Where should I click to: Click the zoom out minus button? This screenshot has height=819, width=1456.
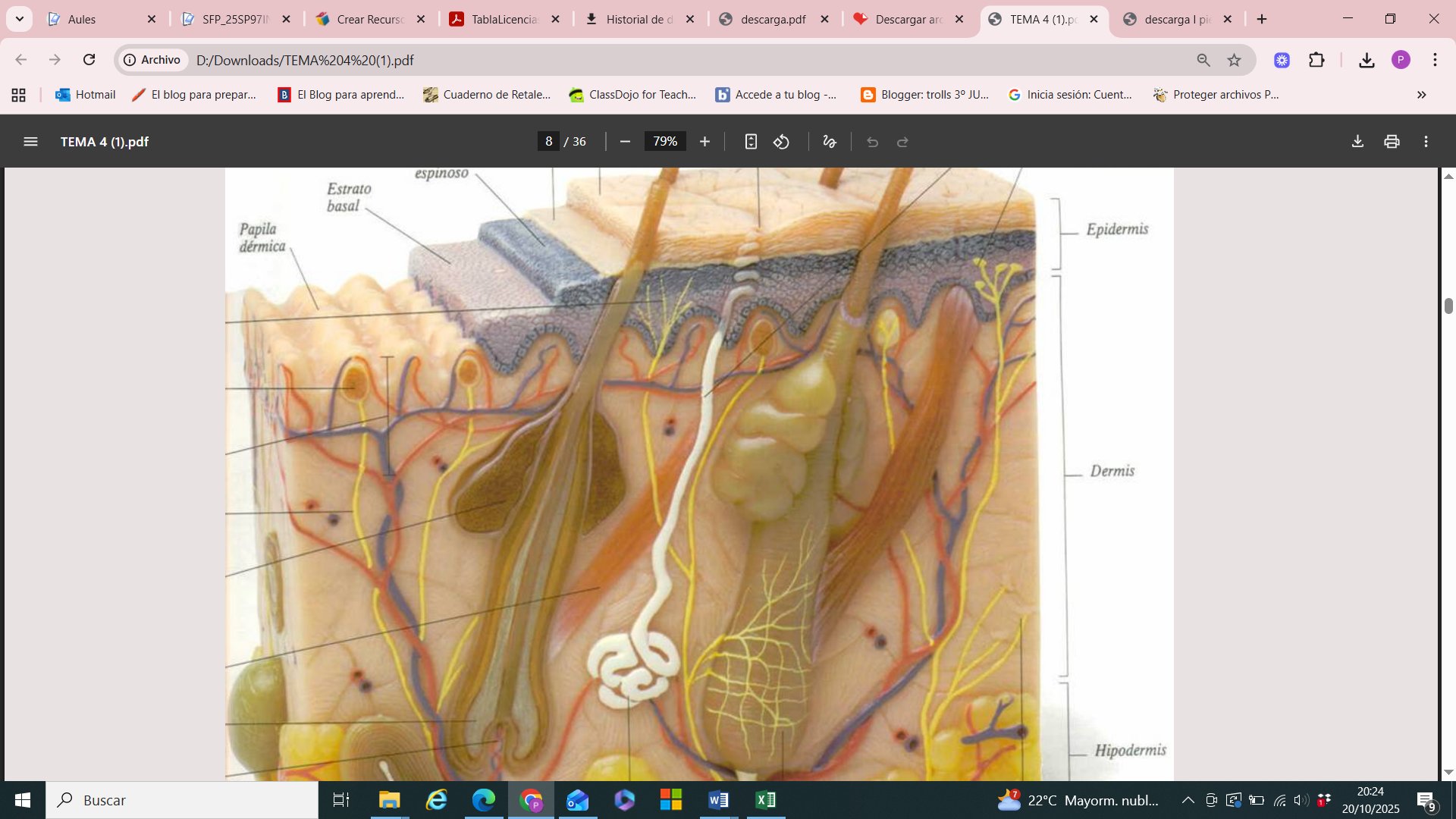tap(625, 142)
